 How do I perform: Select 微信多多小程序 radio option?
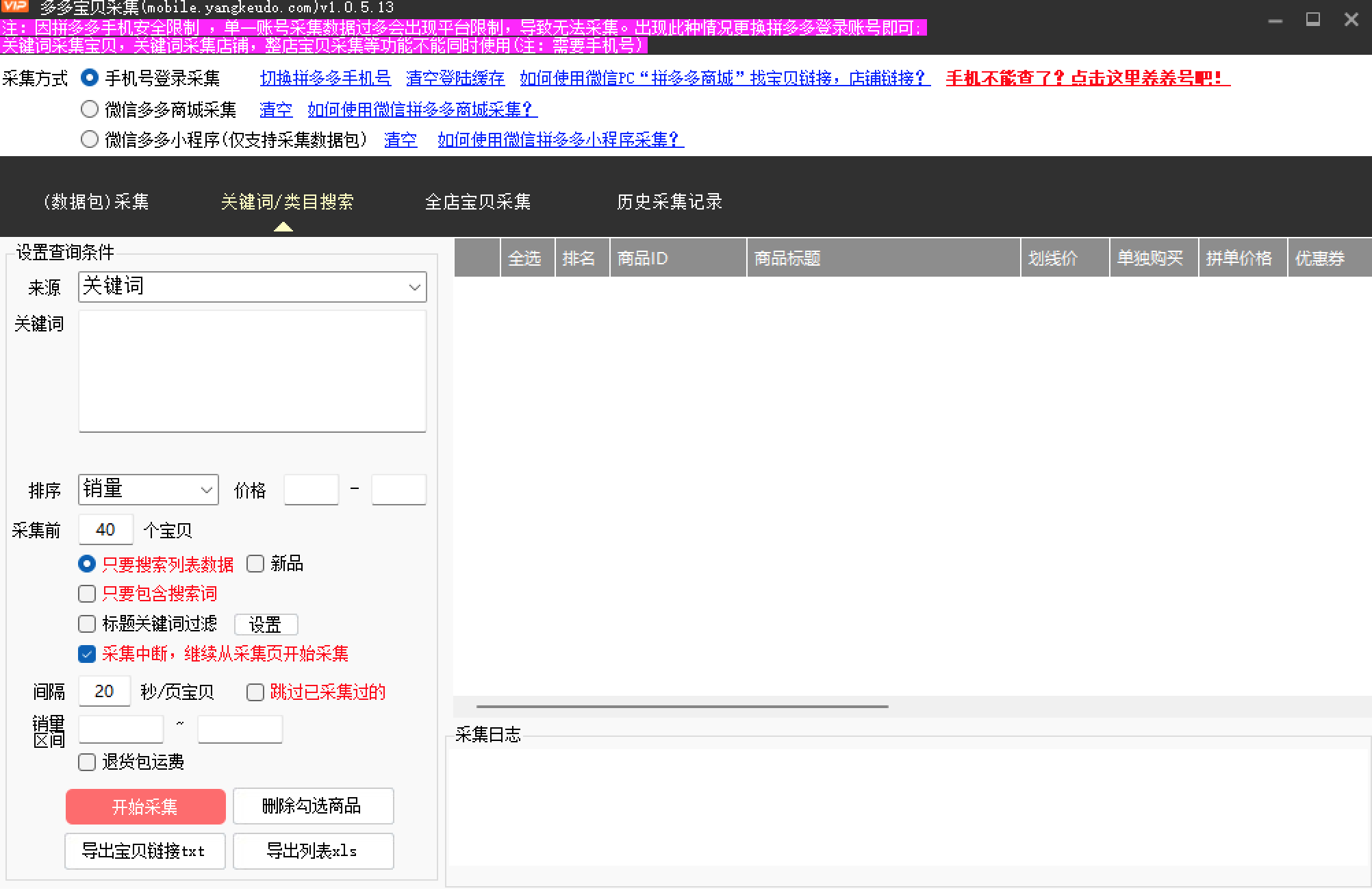tap(90, 140)
